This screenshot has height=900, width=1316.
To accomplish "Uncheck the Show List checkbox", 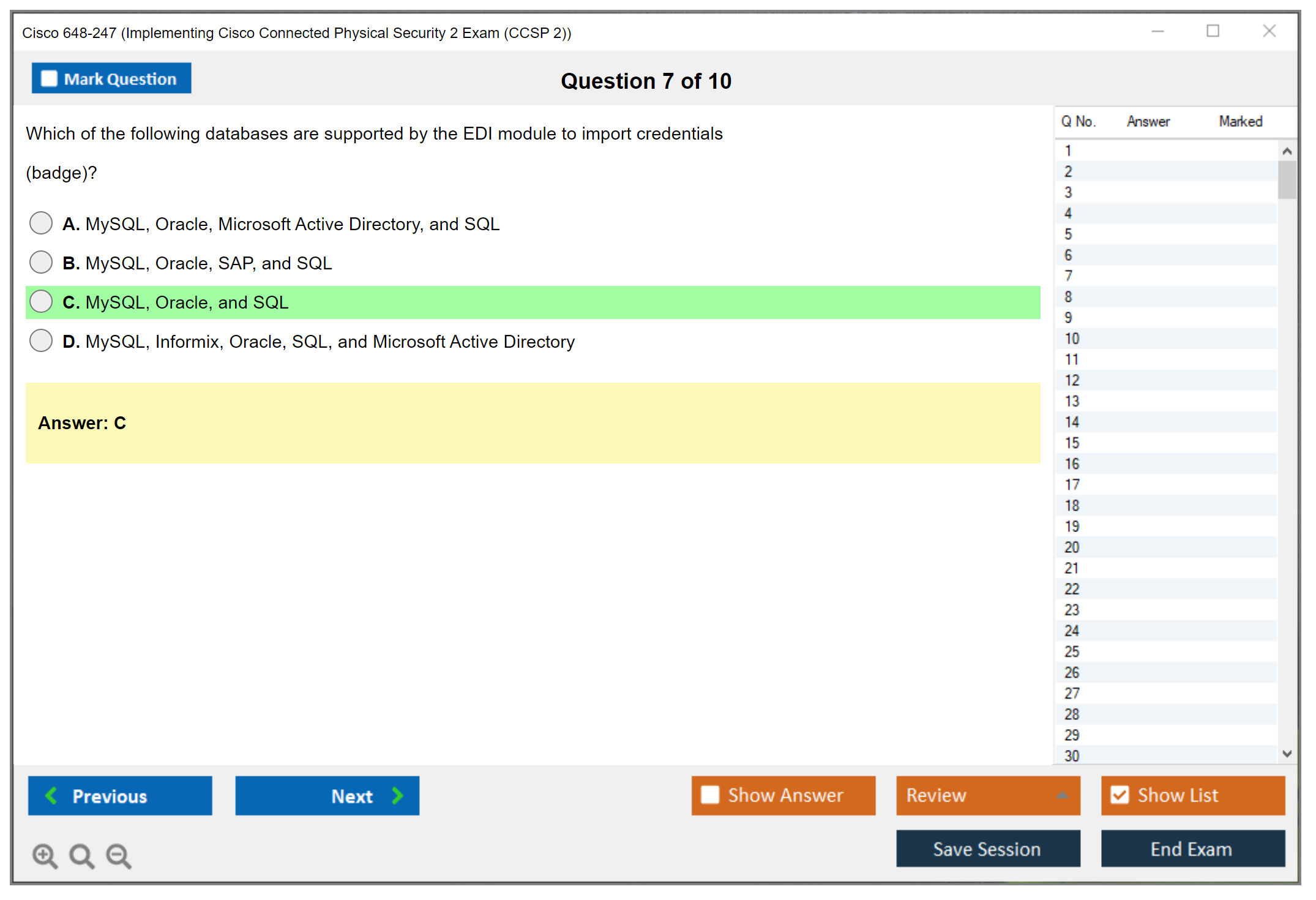I will pyautogui.click(x=1120, y=795).
